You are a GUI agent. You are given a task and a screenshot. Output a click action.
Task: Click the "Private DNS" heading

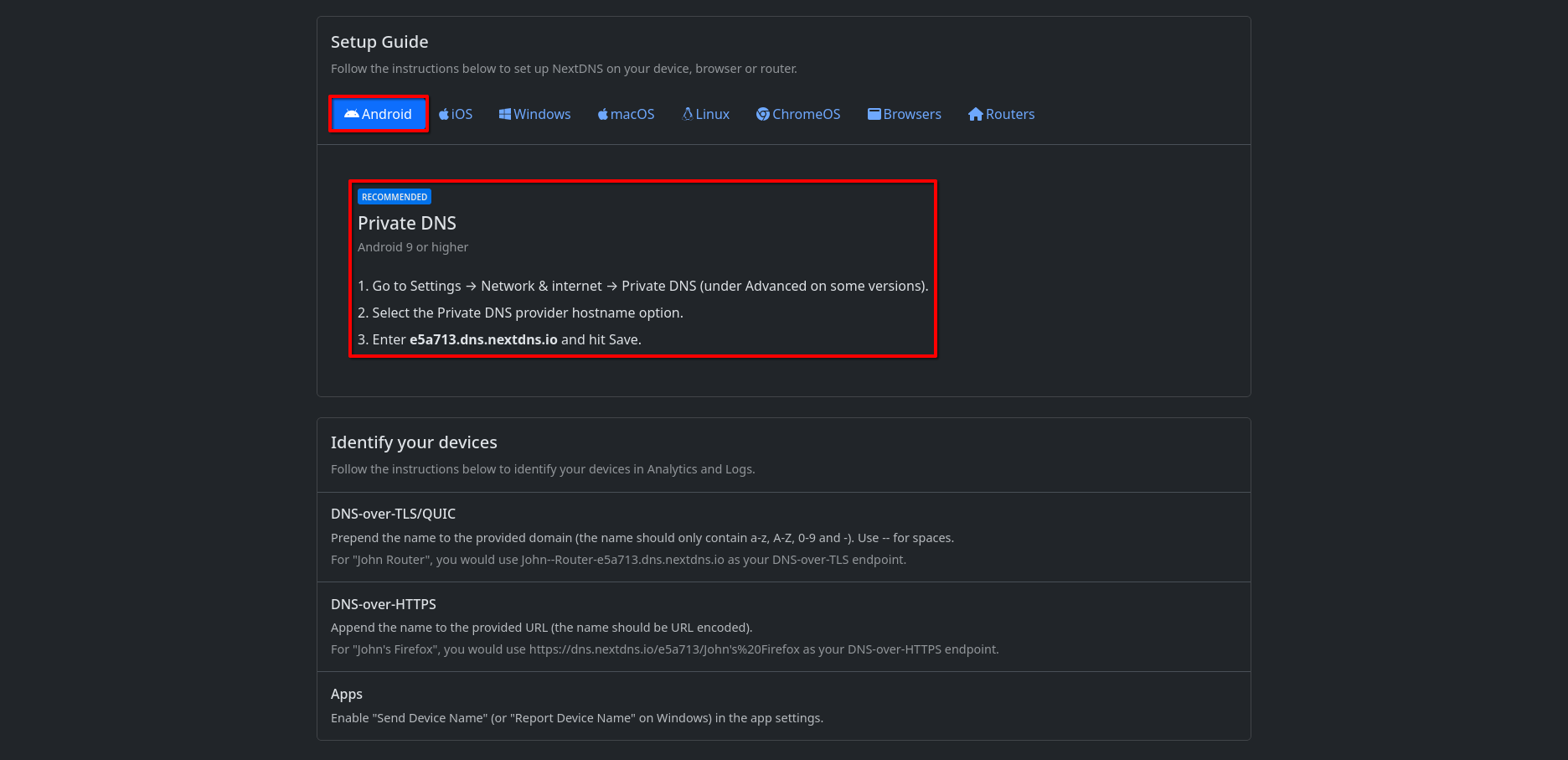(x=407, y=223)
